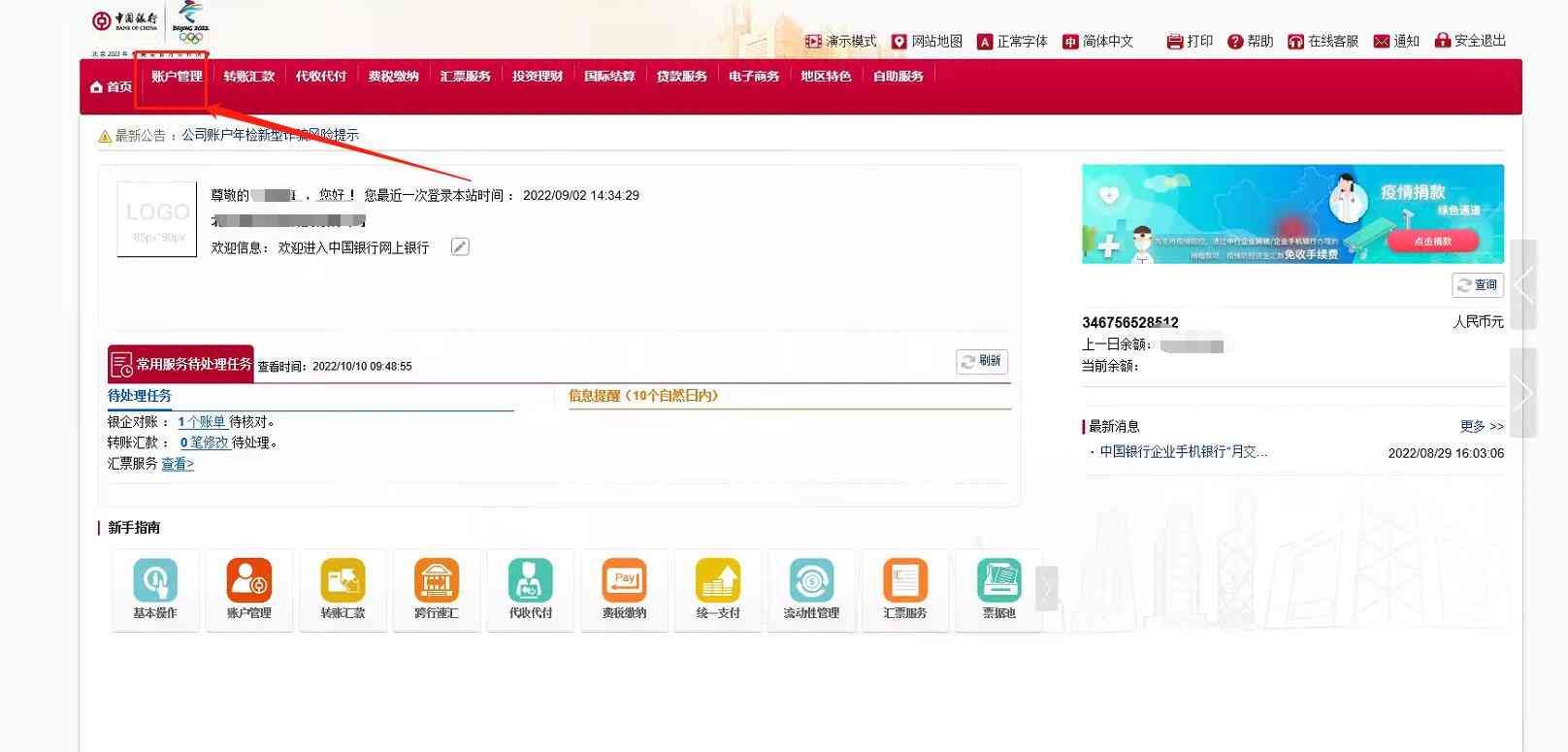Go to 首页 home in navigation bar
The image size is (1568, 752).
(111, 87)
